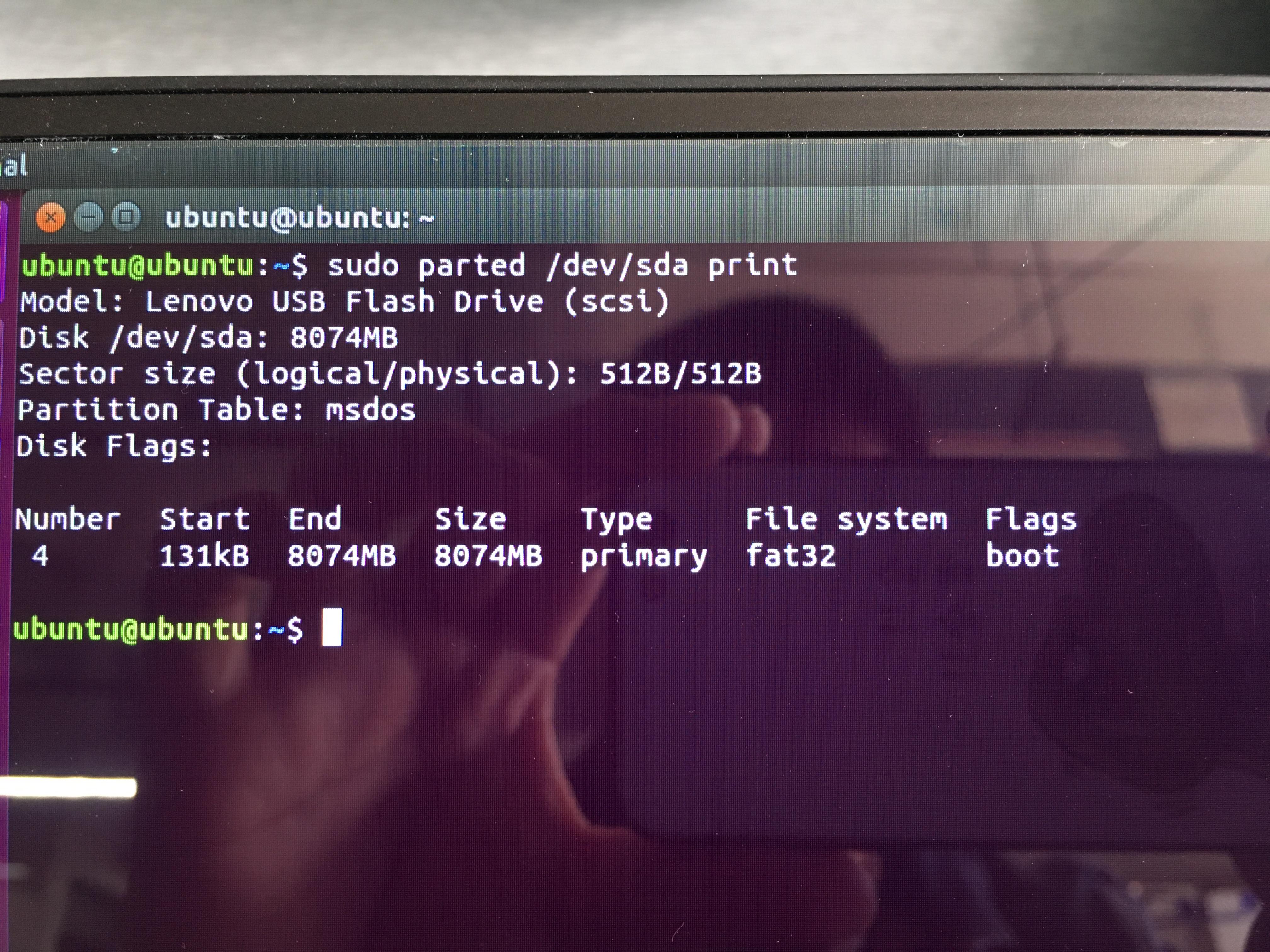Click the 512B/512B sector size value
Image resolution: width=1270 pixels, height=952 pixels.
(680, 374)
